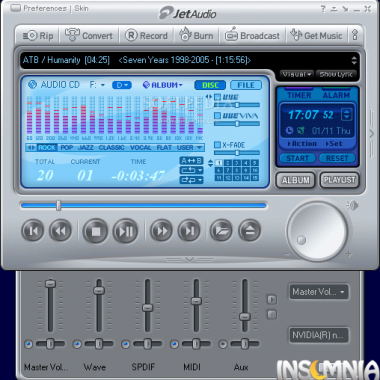Select the ROCK equalizer preset

(47, 147)
